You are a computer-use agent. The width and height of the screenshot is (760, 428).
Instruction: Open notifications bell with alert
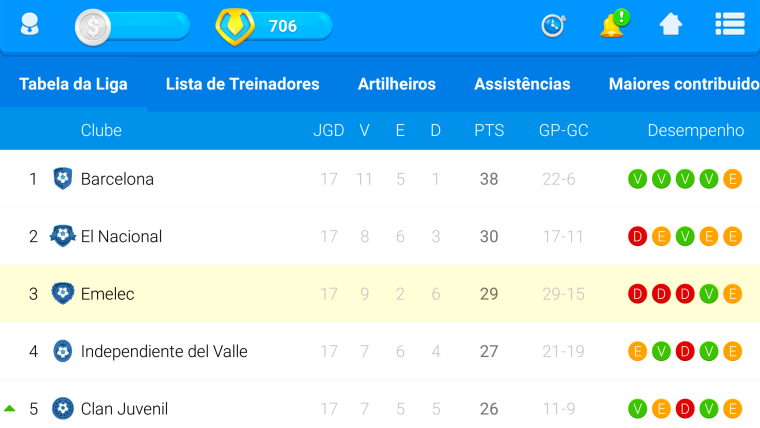614,24
